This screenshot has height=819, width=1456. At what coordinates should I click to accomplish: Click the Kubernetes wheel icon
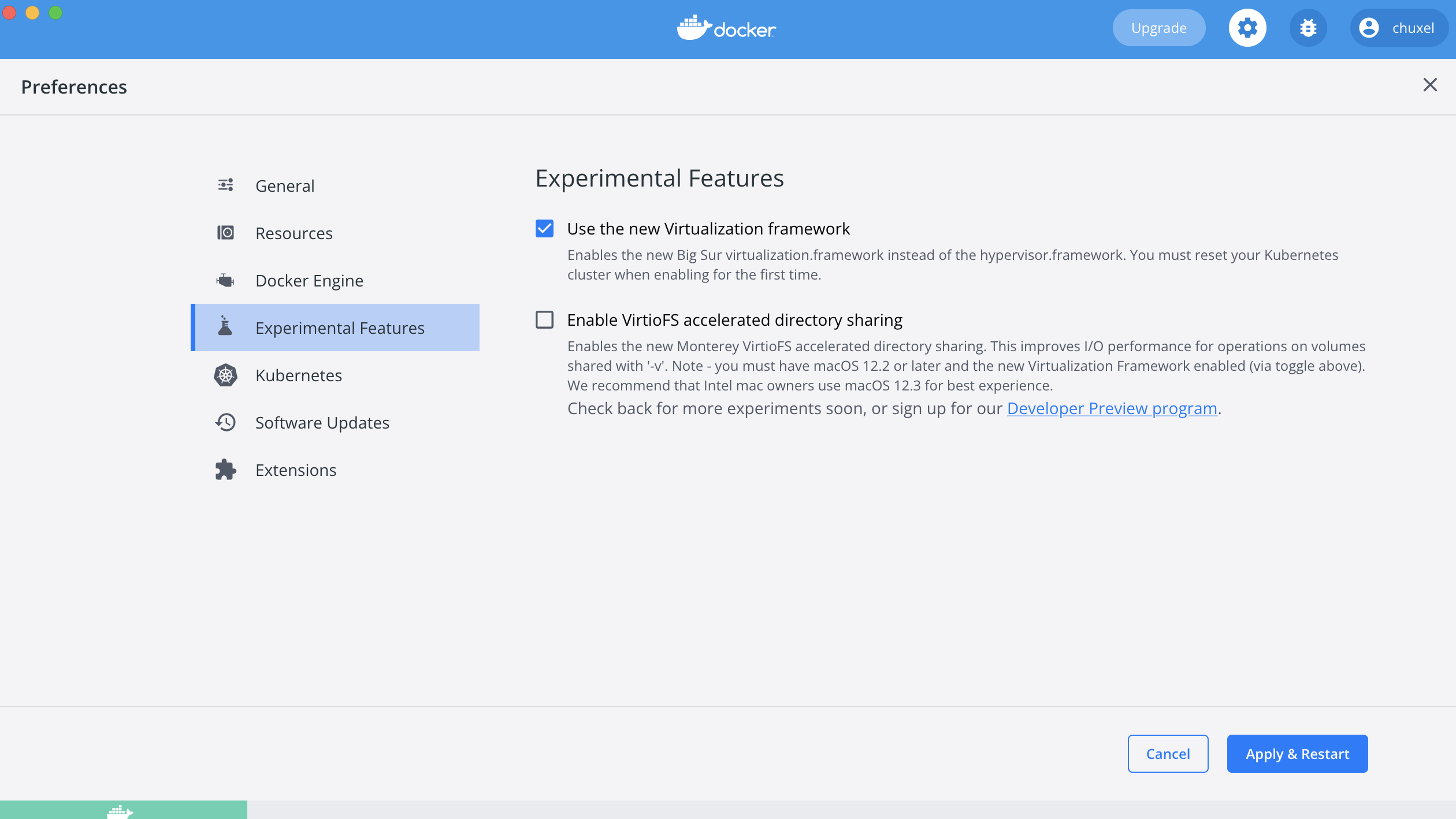pos(225,375)
